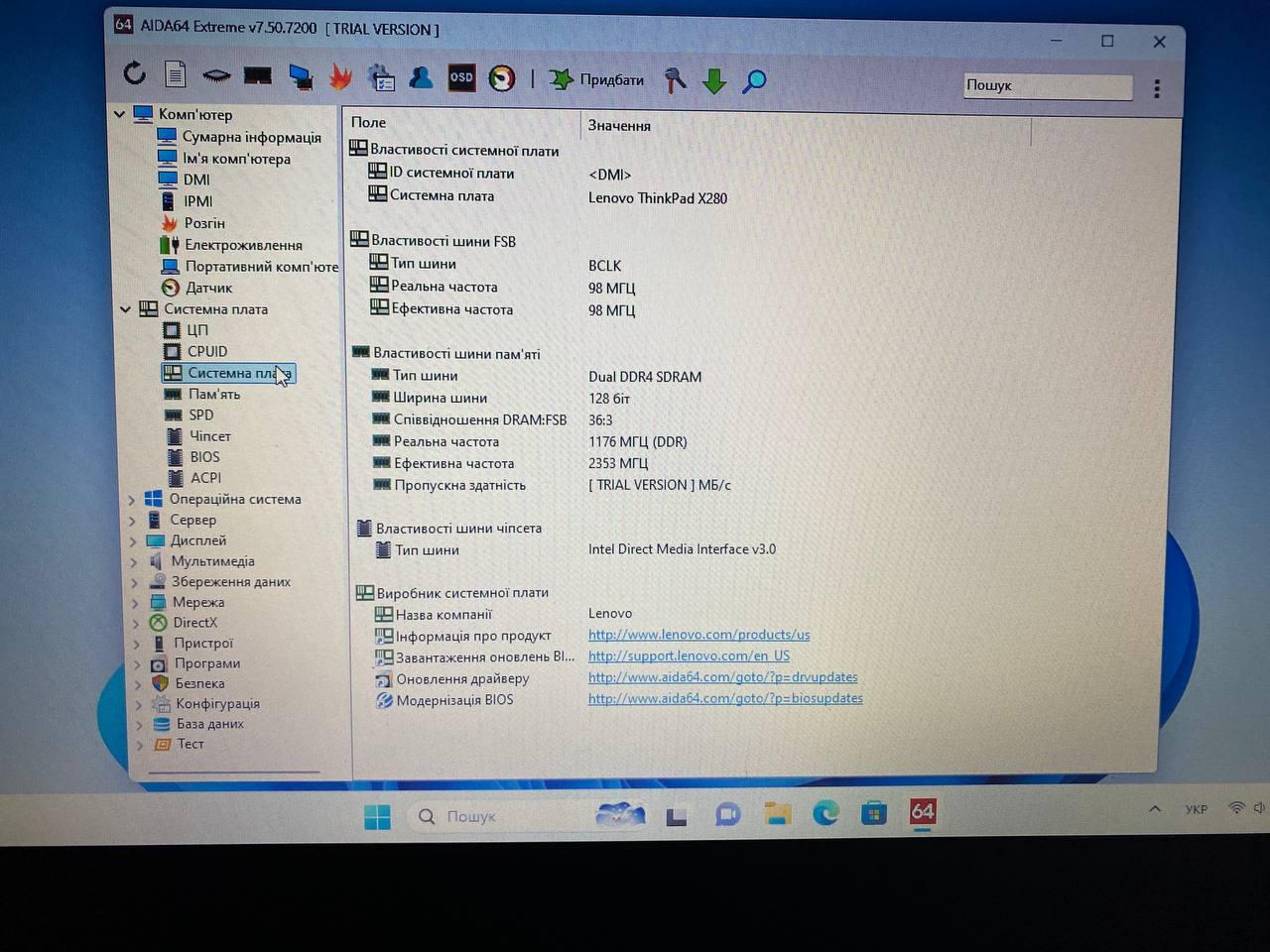Click the green download arrow icon

pyautogui.click(x=714, y=80)
